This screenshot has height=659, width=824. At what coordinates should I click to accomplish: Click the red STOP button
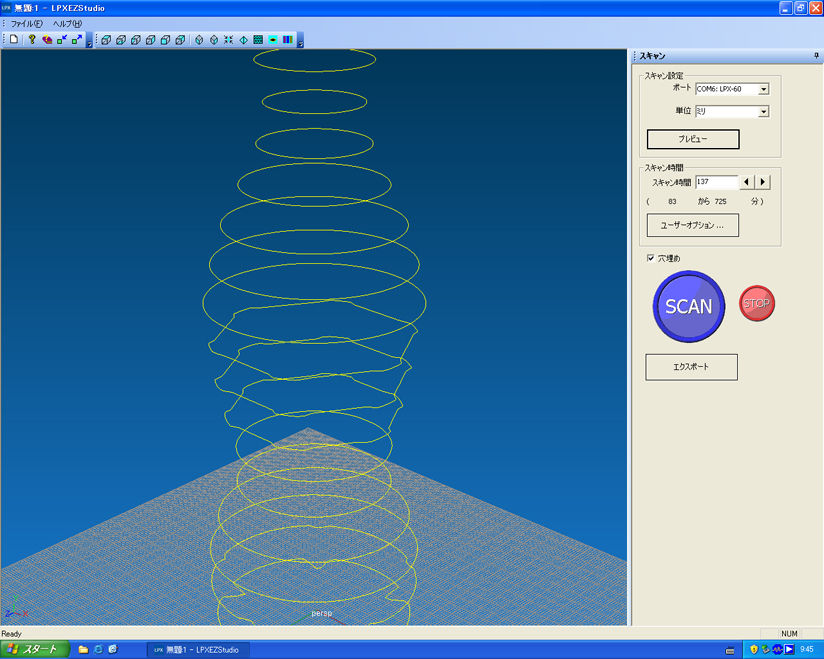point(756,303)
